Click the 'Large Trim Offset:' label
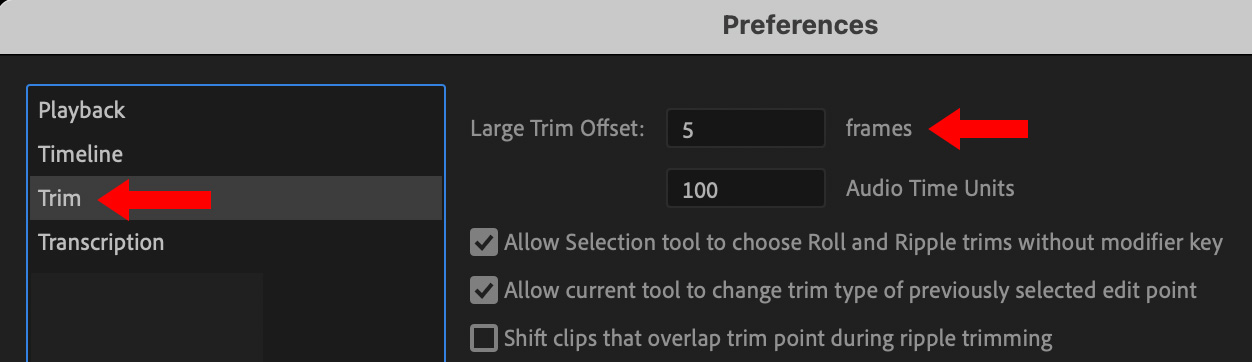 pyautogui.click(x=557, y=129)
